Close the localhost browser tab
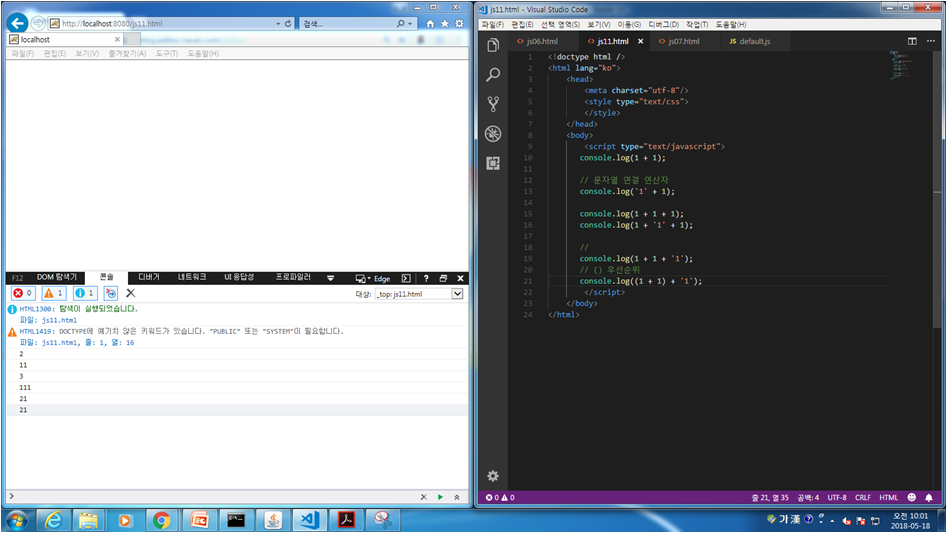The width and height of the screenshot is (947, 533). coord(117,39)
